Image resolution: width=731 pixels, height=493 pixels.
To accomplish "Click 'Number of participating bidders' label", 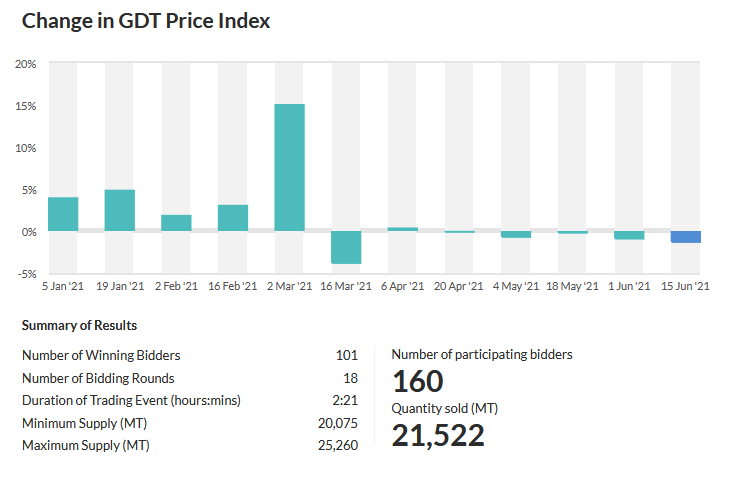I will pos(482,354).
